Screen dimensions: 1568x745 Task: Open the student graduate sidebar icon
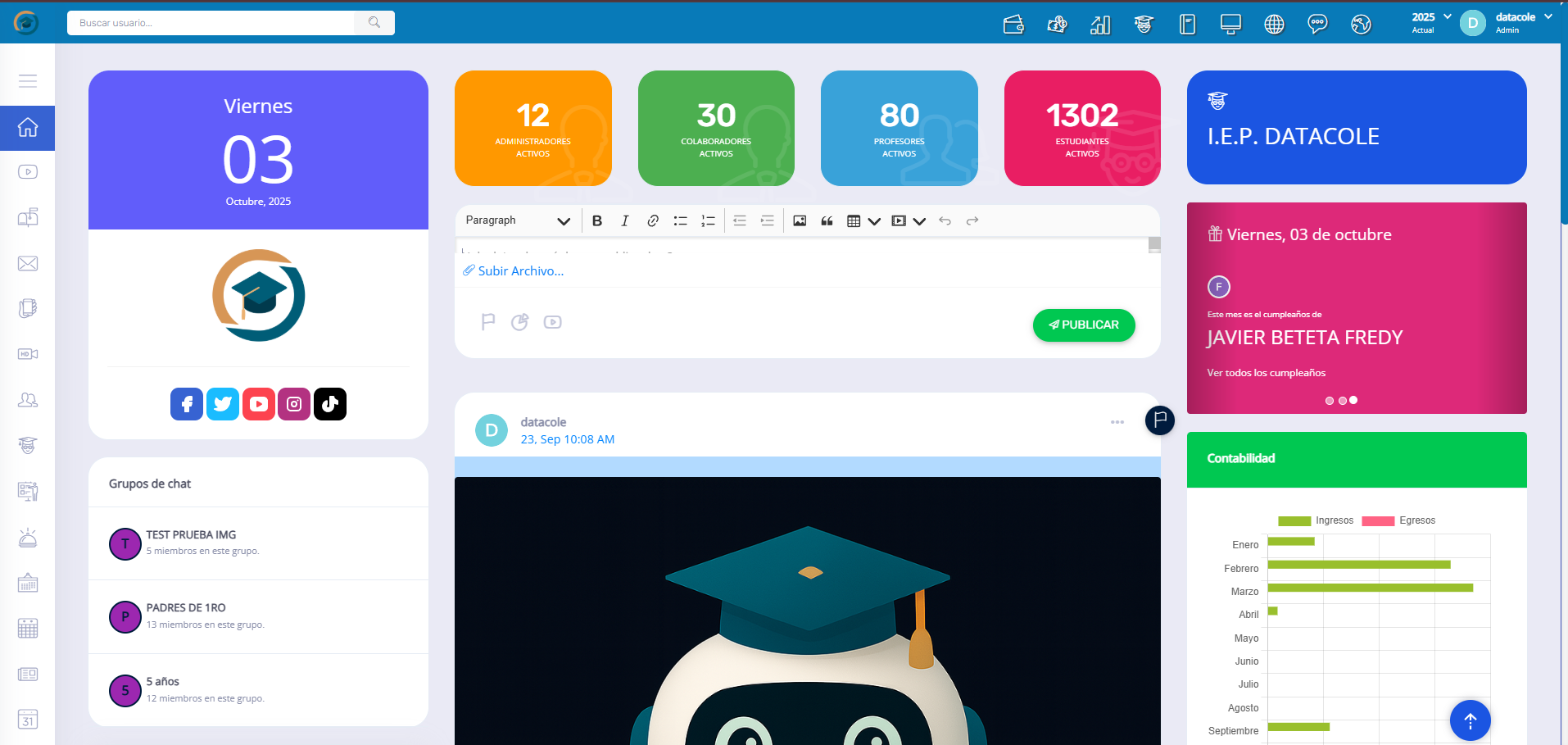tap(28, 446)
